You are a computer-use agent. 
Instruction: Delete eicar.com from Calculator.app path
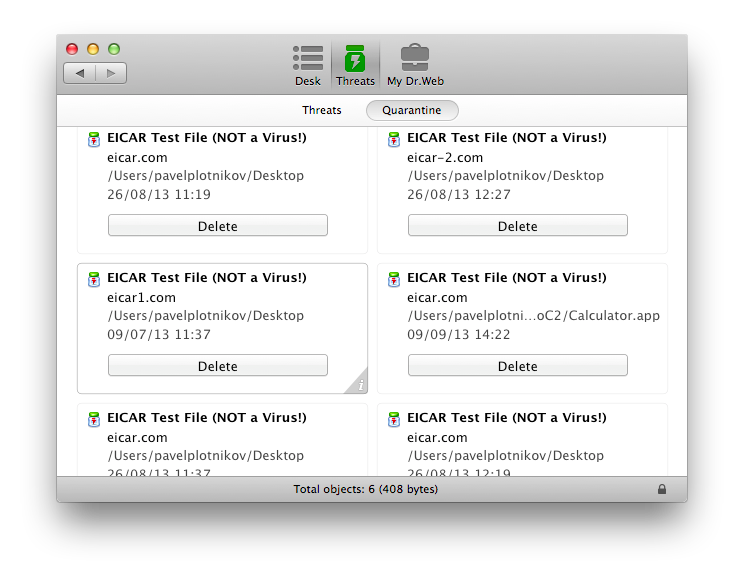click(518, 365)
